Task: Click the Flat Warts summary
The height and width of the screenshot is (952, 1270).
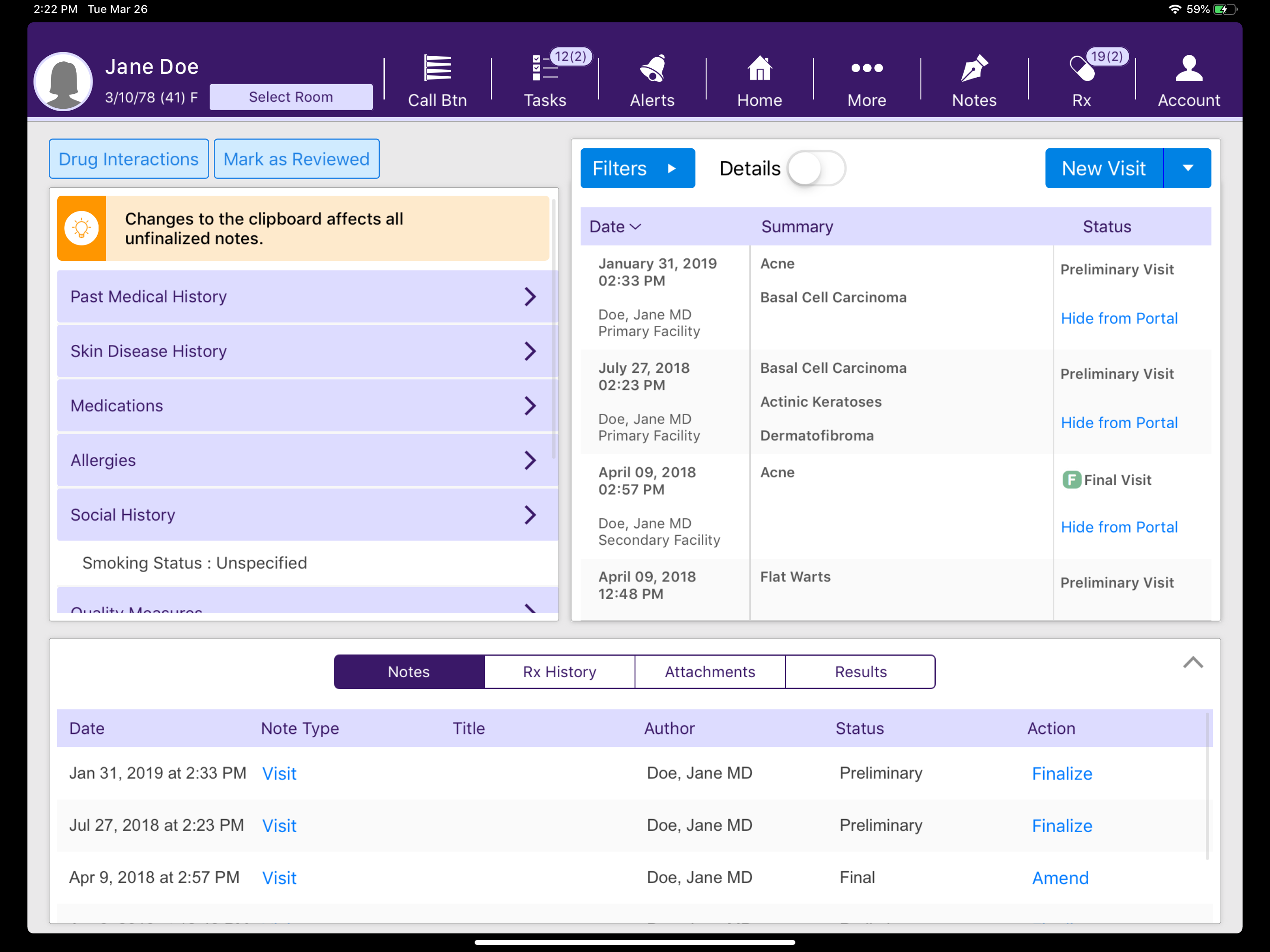Action: 795,577
